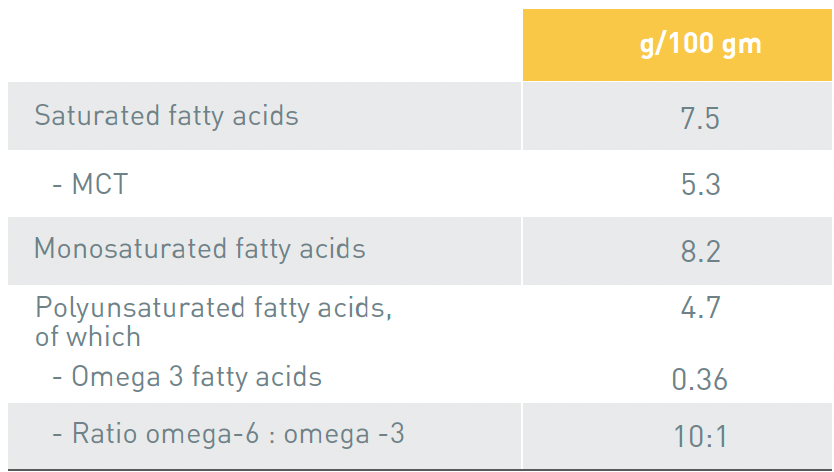Click the 5.3 value for MCT
The width and height of the screenshot is (834, 472).
tap(700, 185)
